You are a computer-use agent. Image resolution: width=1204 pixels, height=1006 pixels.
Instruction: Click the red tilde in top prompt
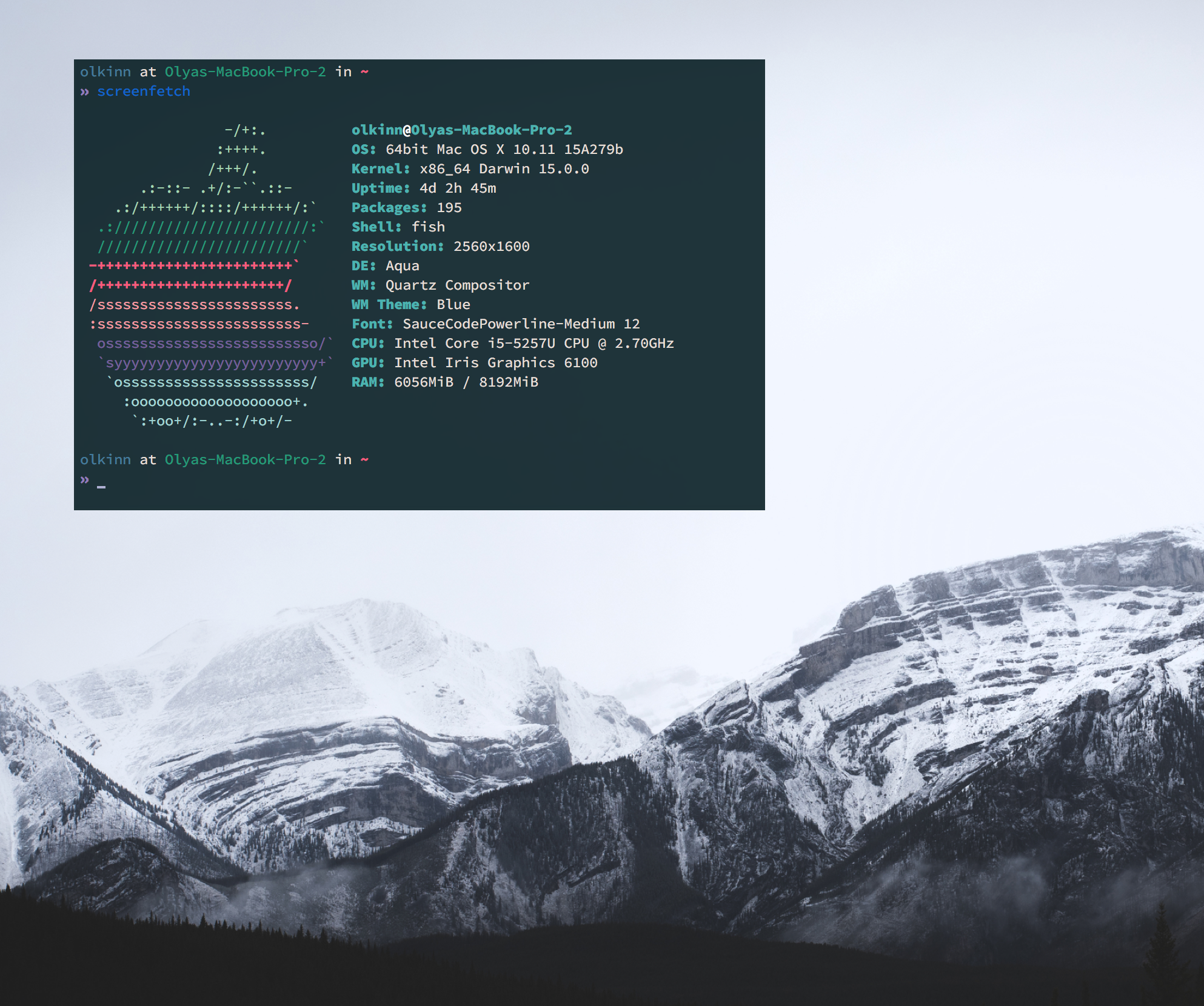pos(364,72)
